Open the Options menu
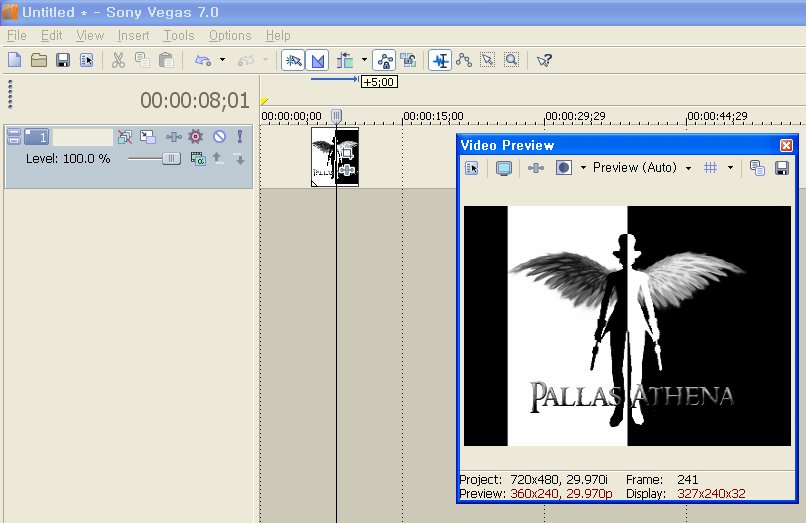Viewport: 806px width, 523px height. (x=230, y=35)
